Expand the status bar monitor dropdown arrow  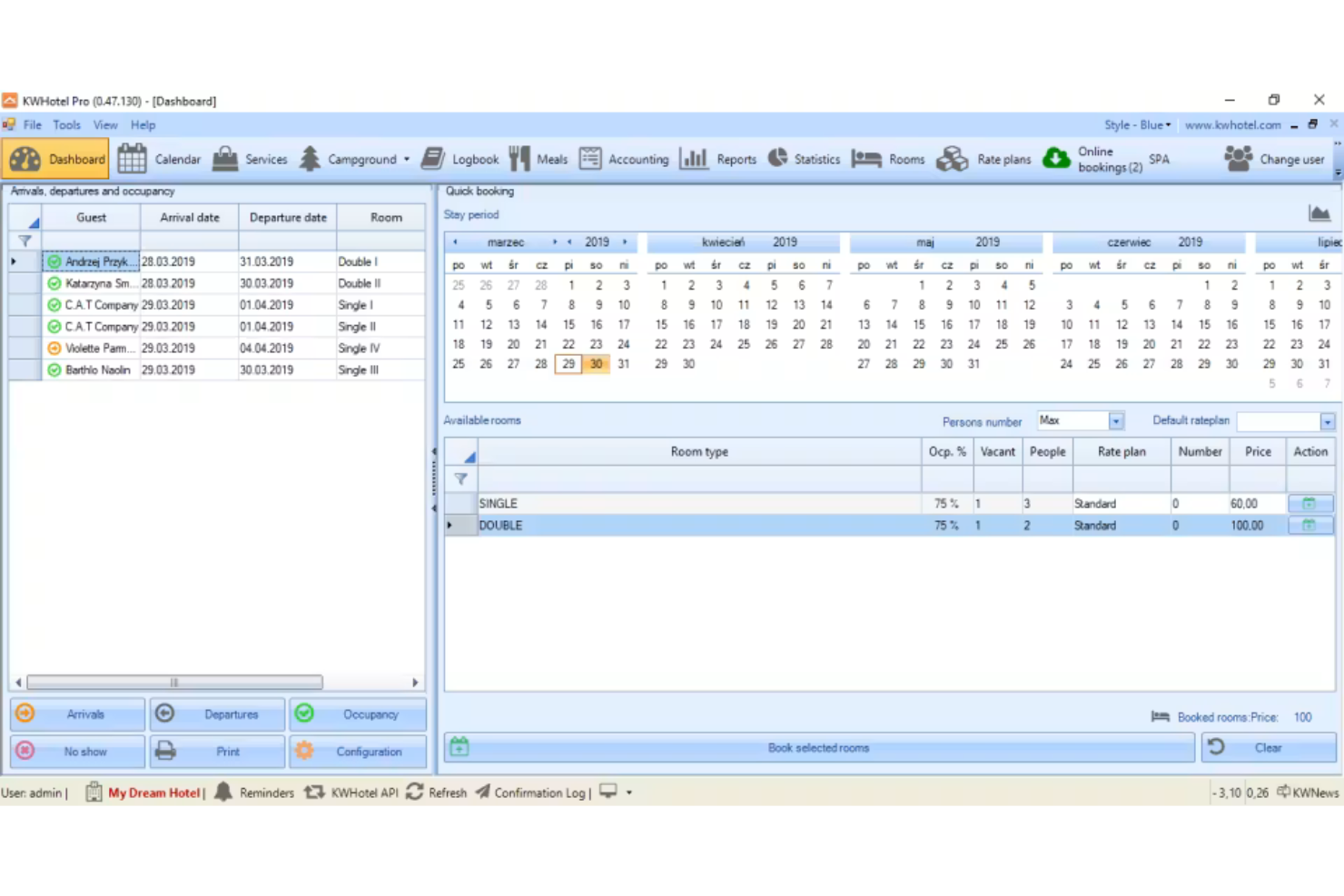(x=628, y=793)
